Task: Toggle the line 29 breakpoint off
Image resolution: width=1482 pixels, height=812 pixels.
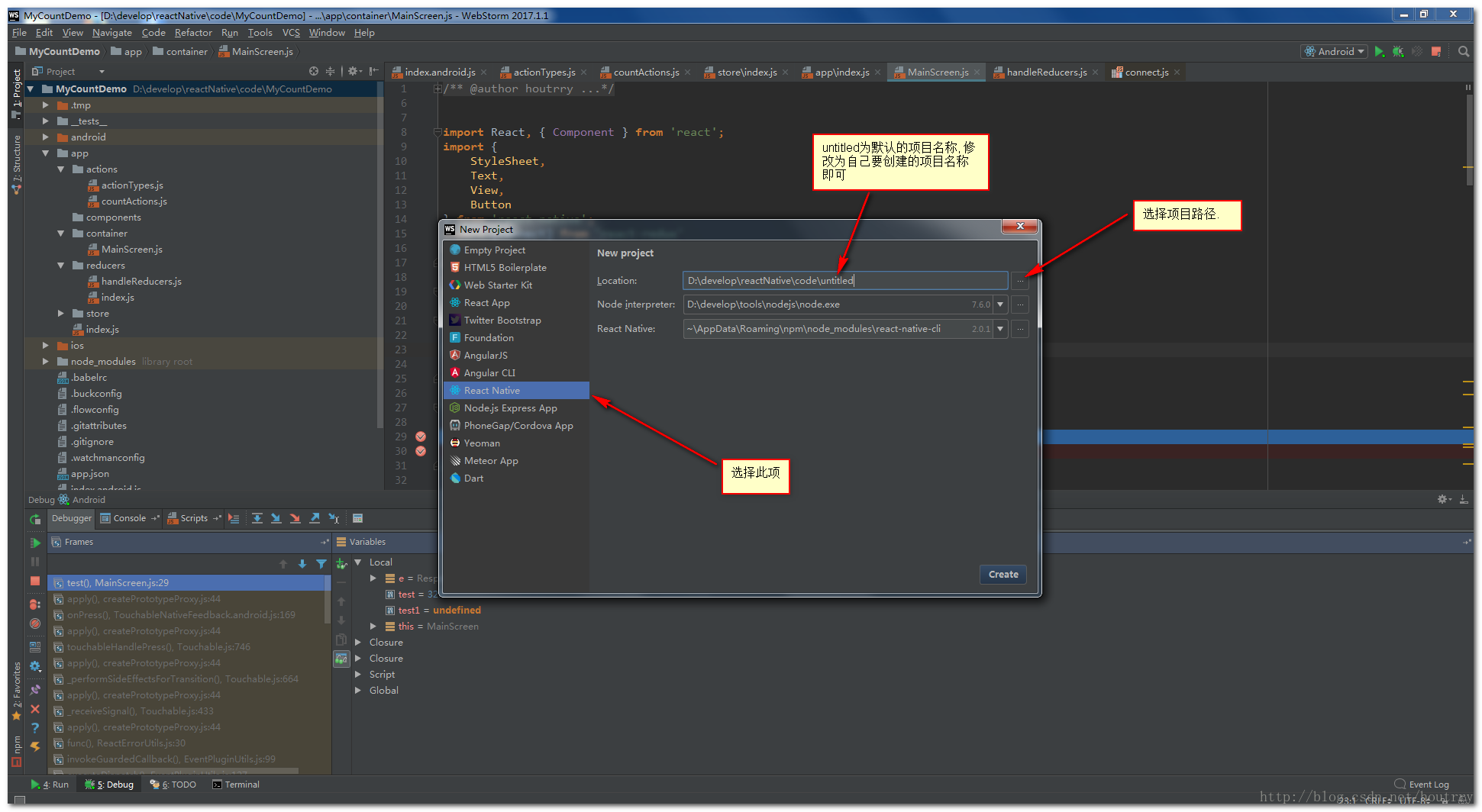Action: (421, 437)
